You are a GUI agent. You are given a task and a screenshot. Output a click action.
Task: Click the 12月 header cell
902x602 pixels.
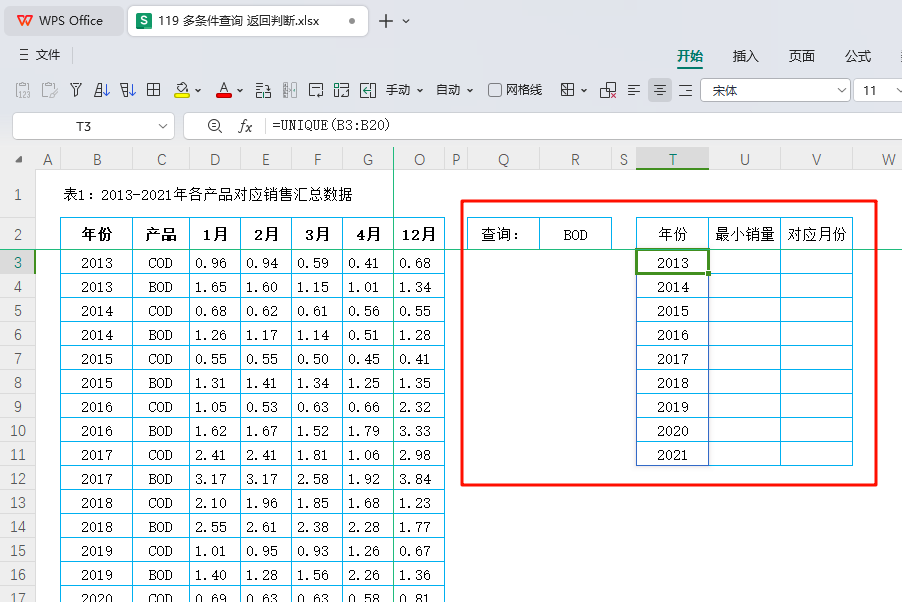point(419,234)
